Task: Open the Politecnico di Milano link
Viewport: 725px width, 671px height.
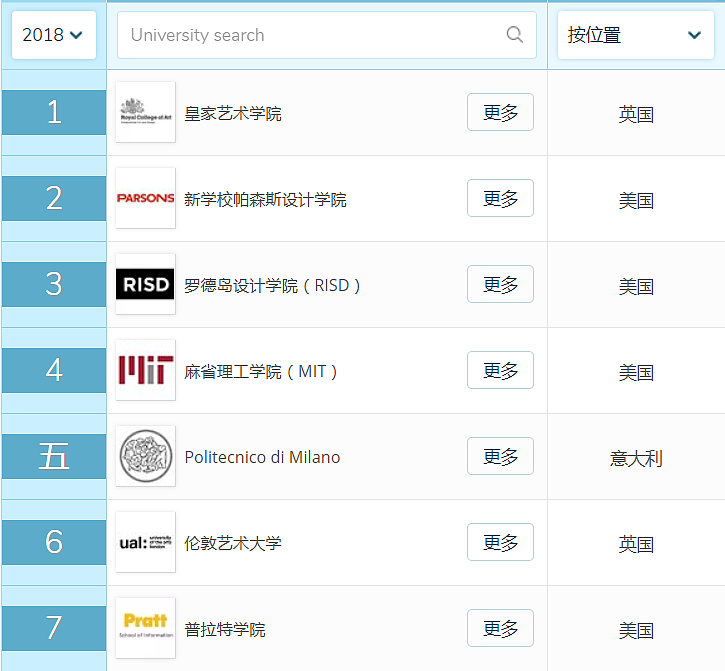Action: coord(262,457)
